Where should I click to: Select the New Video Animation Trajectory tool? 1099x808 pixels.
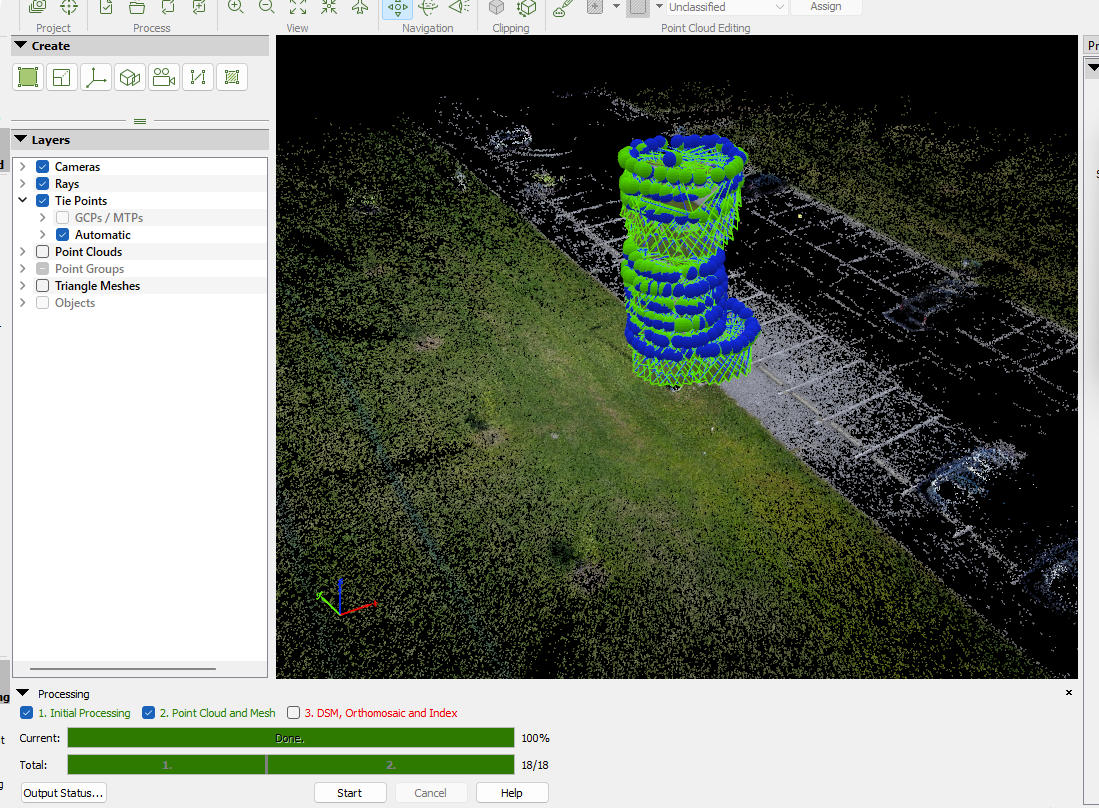click(x=164, y=77)
